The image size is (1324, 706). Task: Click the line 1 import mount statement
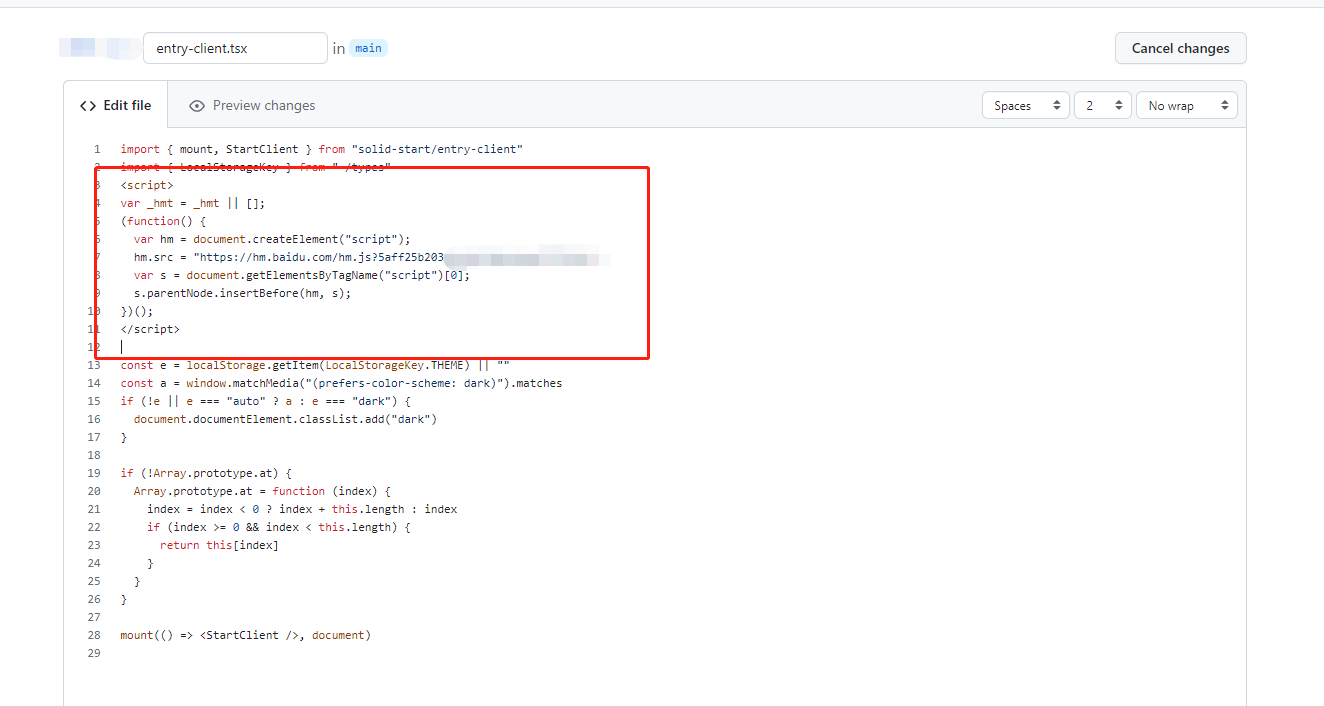point(322,149)
